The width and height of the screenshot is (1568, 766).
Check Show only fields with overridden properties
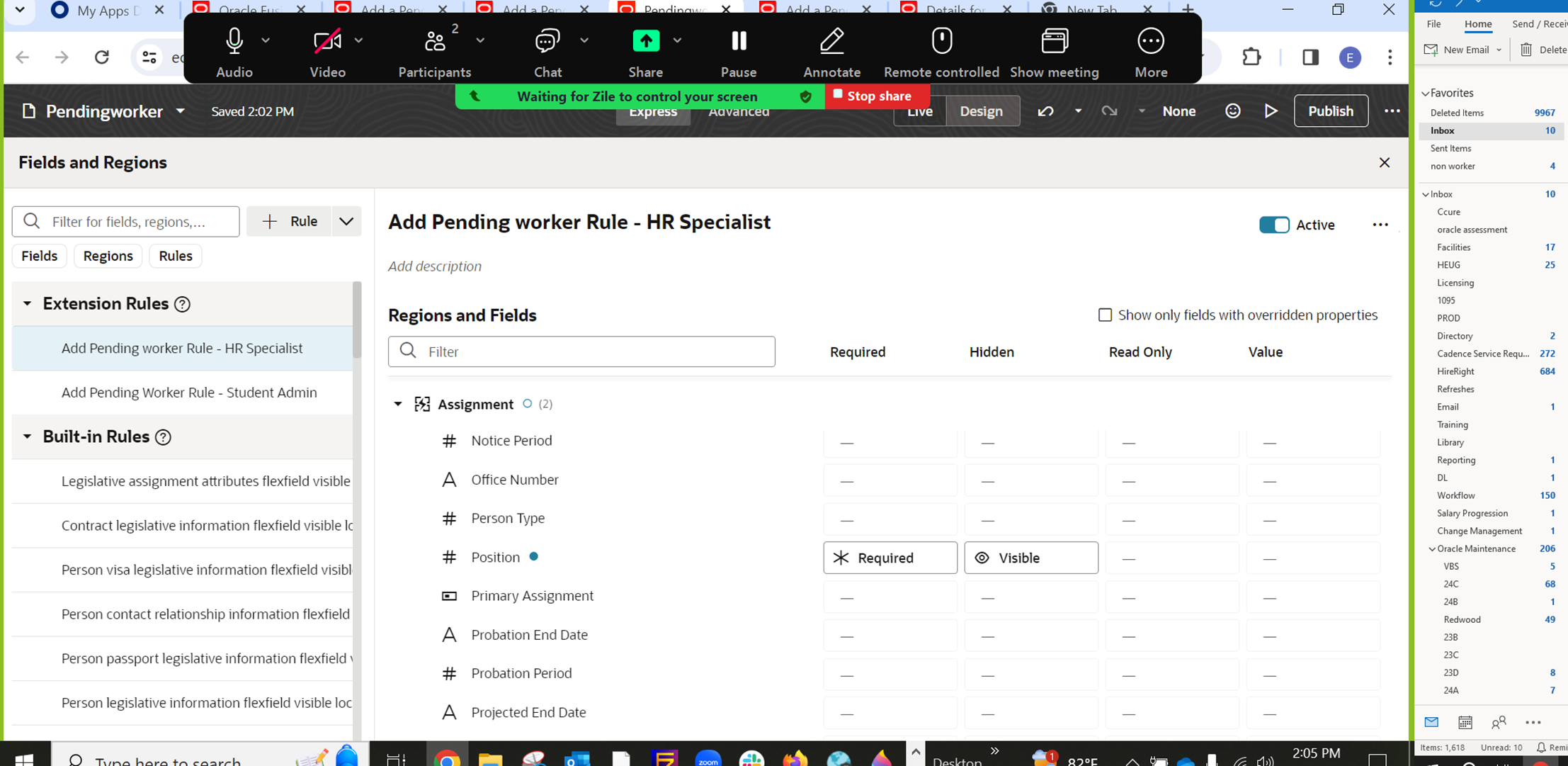click(1105, 315)
